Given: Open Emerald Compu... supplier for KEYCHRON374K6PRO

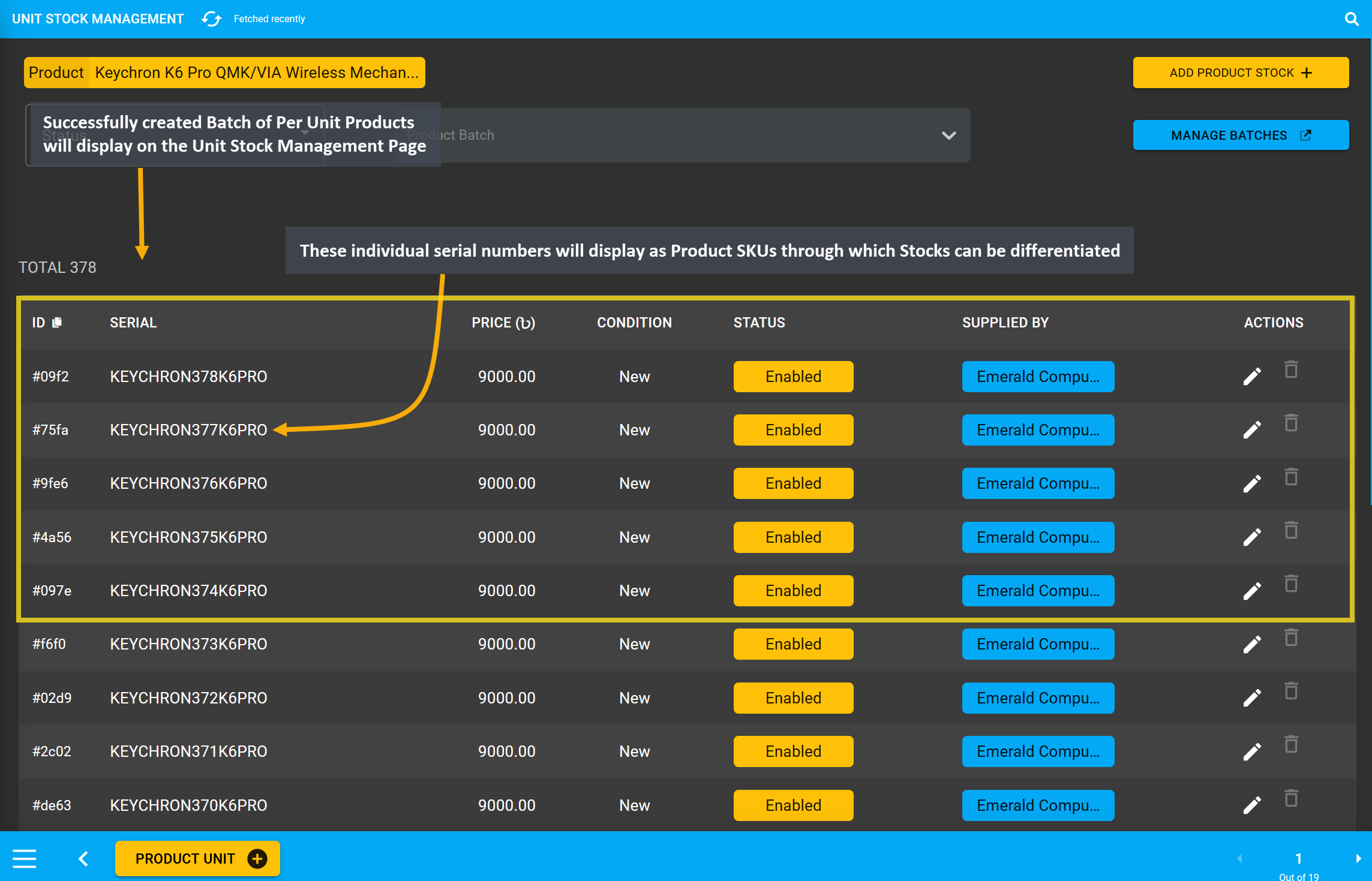Looking at the screenshot, I should tap(1038, 591).
